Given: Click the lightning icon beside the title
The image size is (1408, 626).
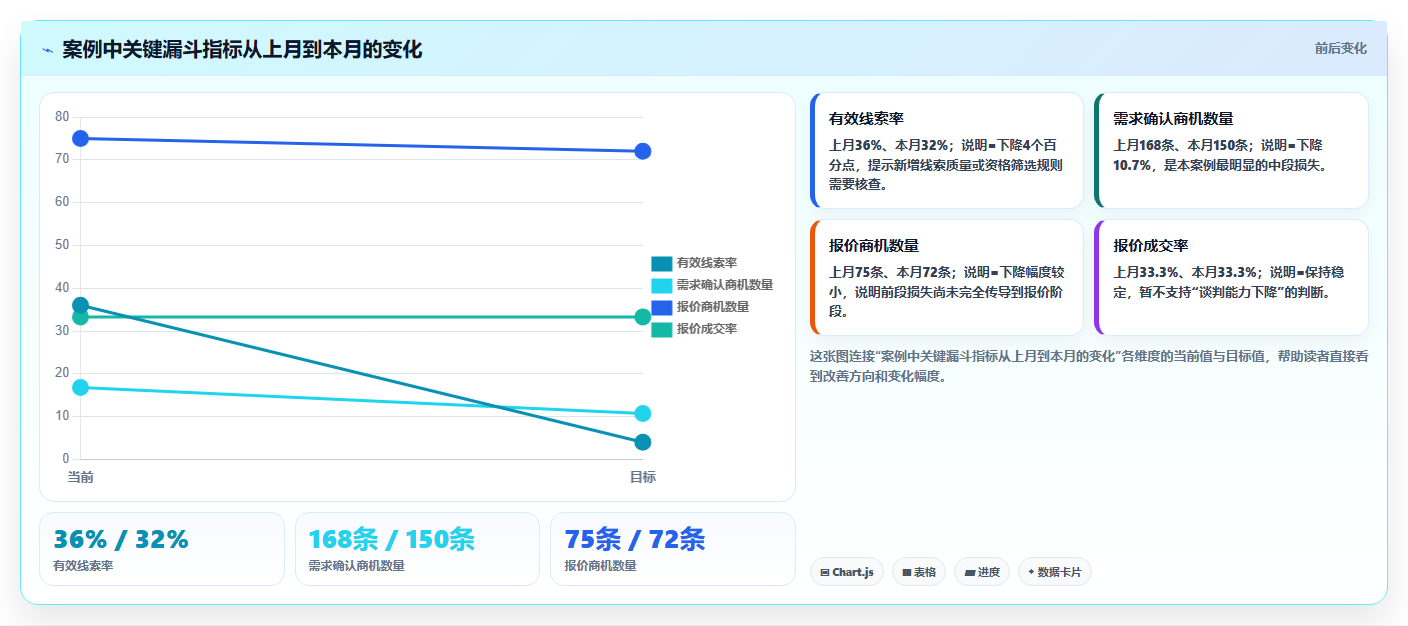Looking at the screenshot, I should tap(48, 50).
